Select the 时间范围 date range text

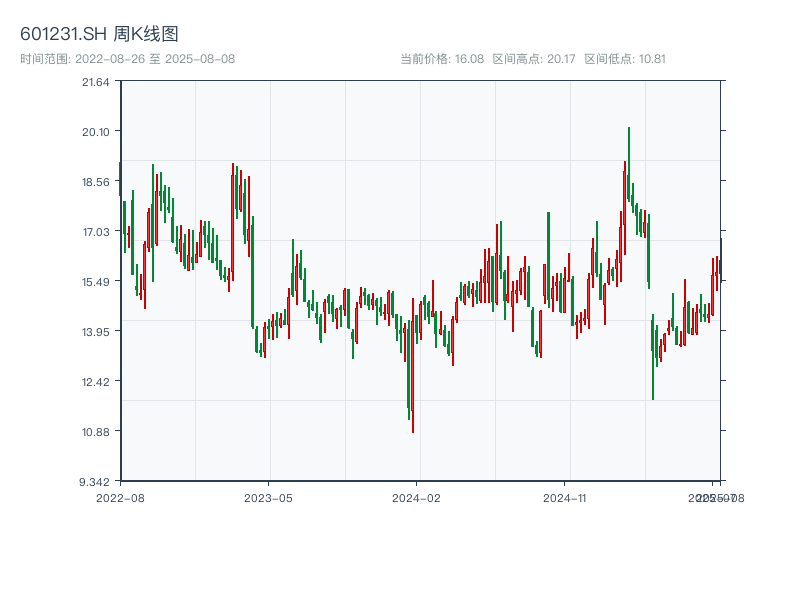(127, 59)
